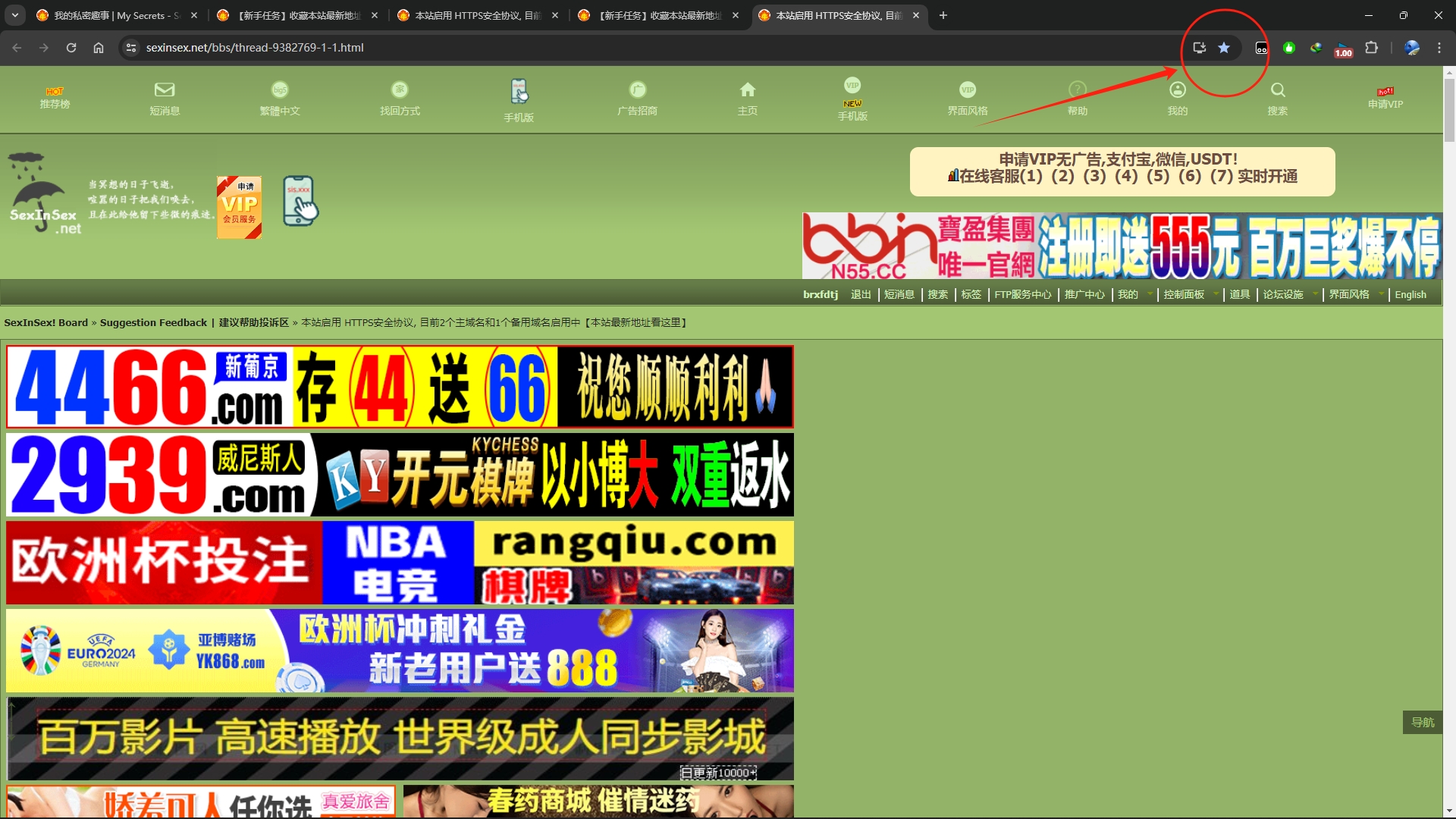Open the 界面风格 VIP icon in top navigation

pyautogui.click(x=968, y=99)
